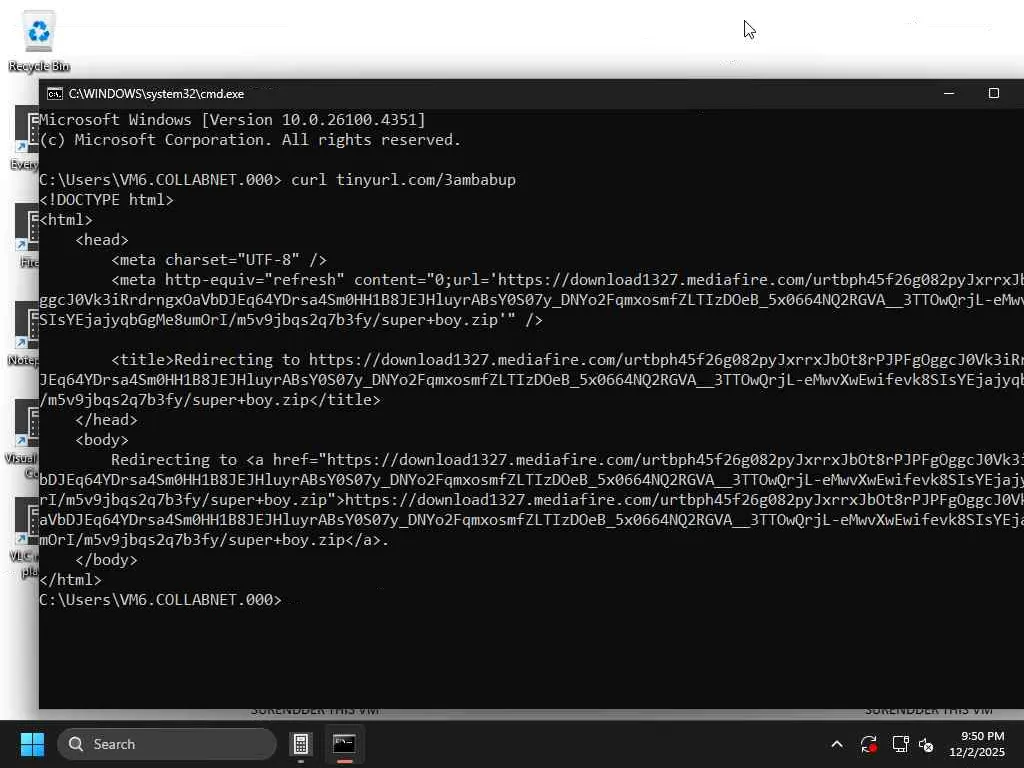Click the 'Microsoft Windows [Version 10.0.26100.4351]' line
The width and height of the screenshot is (1024, 768).
232,120
